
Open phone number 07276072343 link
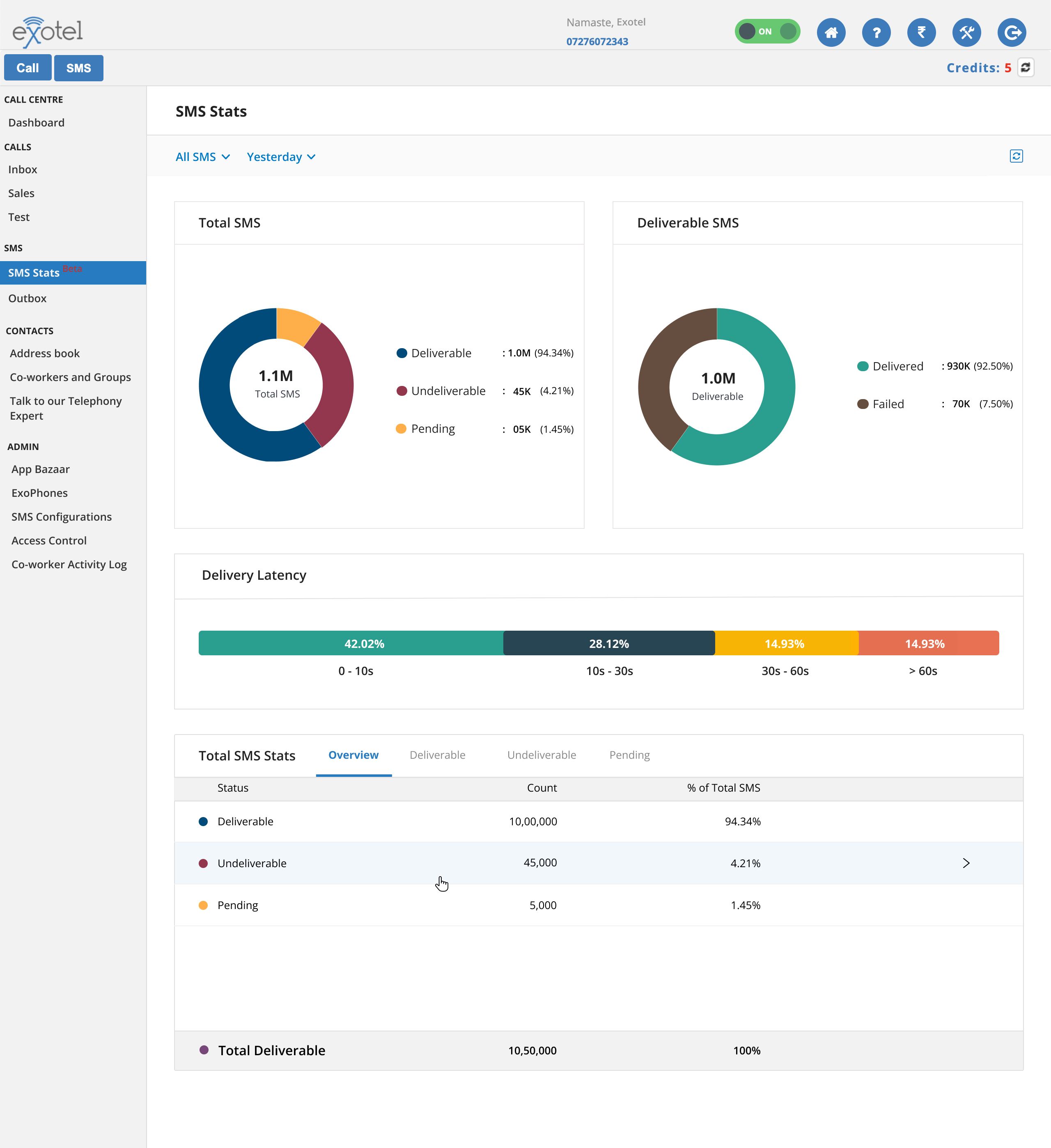[x=597, y=41]
